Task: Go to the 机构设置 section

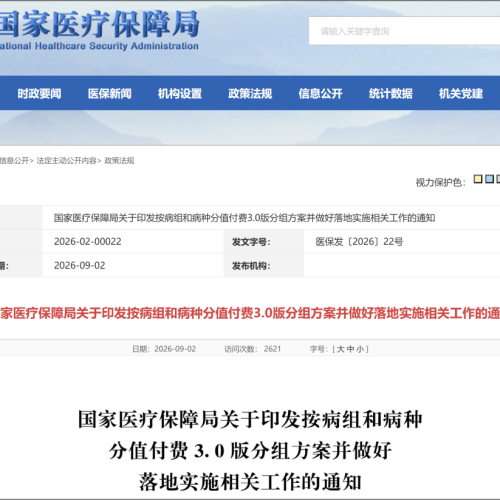Action: (180, 94)
